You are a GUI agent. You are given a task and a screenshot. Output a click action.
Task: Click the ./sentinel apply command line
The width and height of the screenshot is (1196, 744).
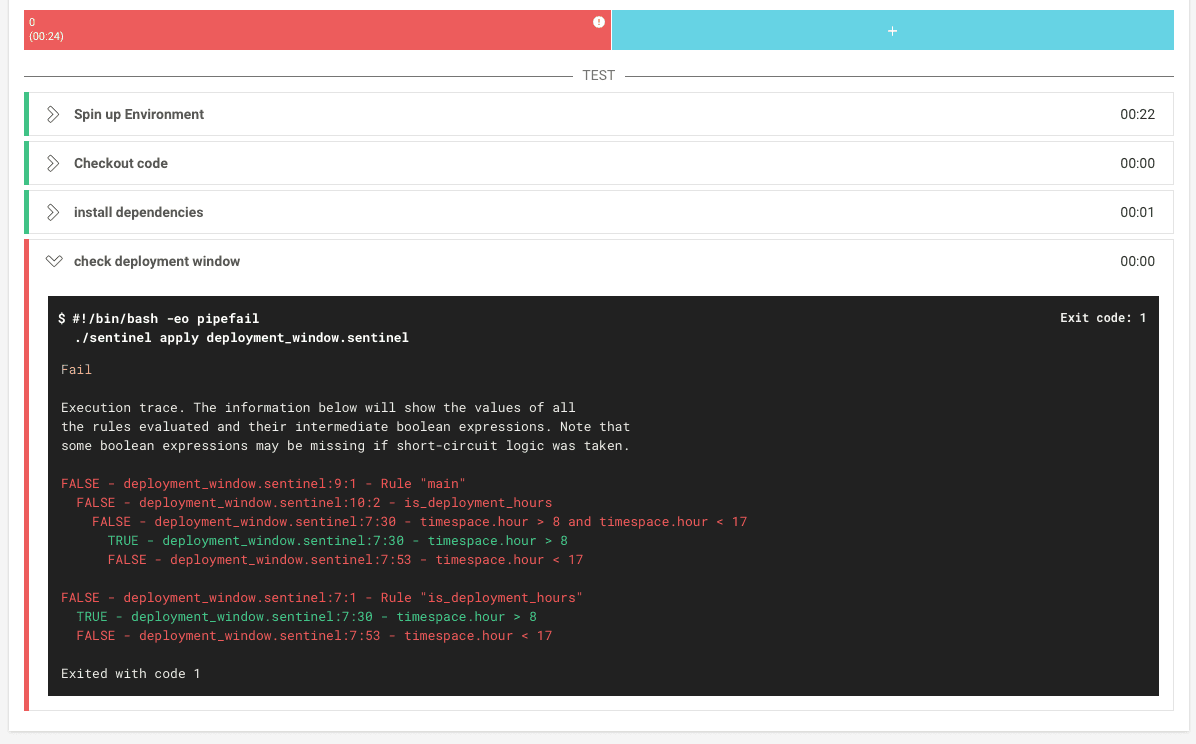[x=241, y=337]
